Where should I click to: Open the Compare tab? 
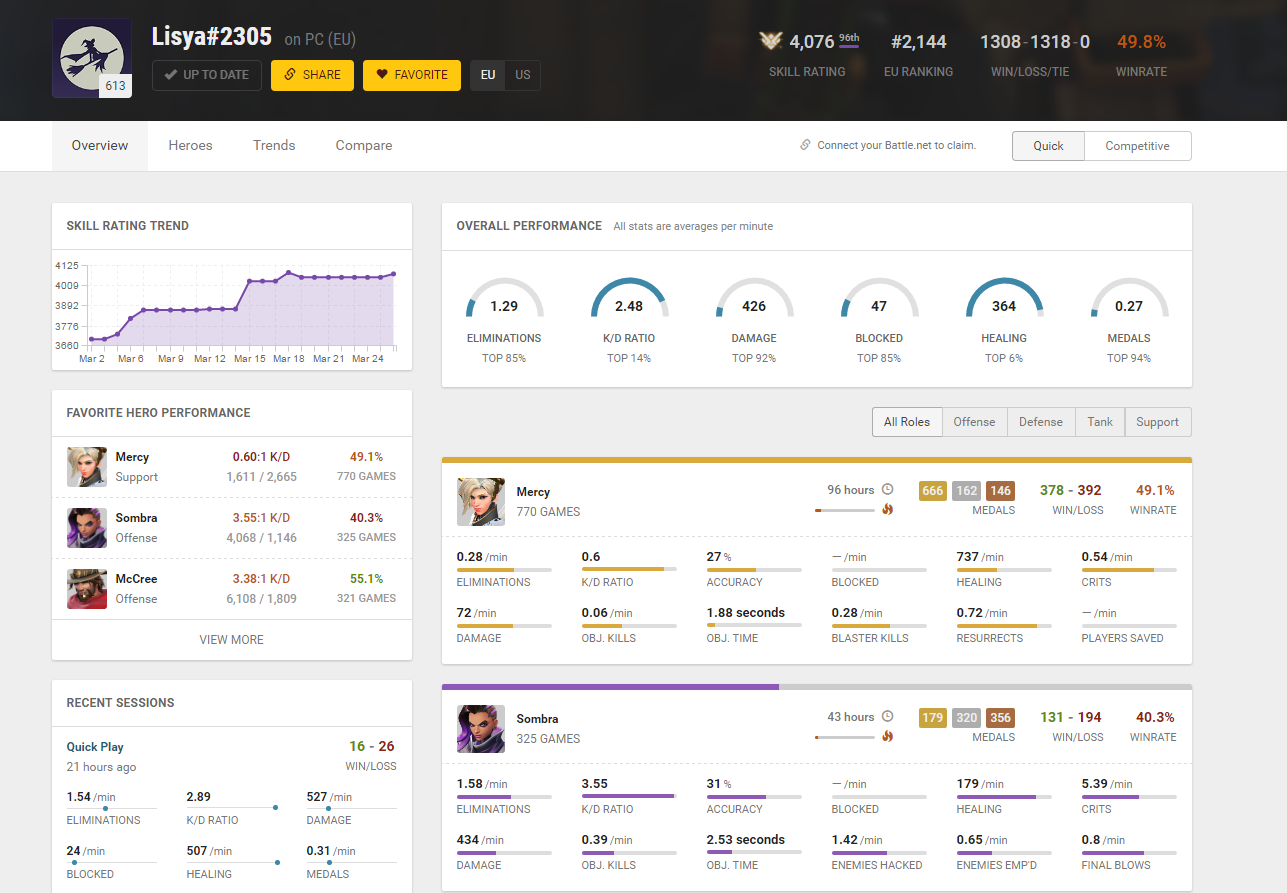364,146
